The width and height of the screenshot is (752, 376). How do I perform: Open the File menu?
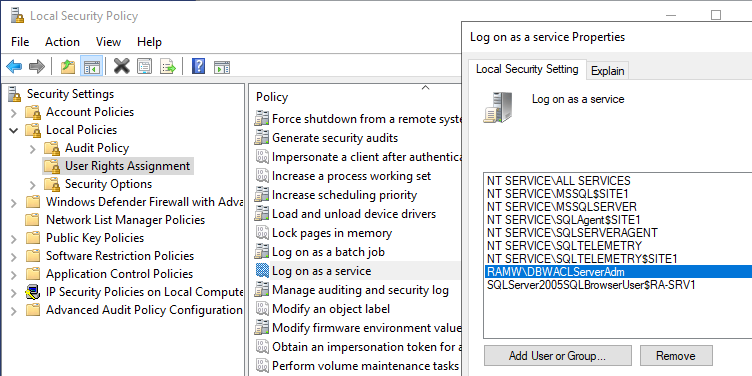pos(20,42)
